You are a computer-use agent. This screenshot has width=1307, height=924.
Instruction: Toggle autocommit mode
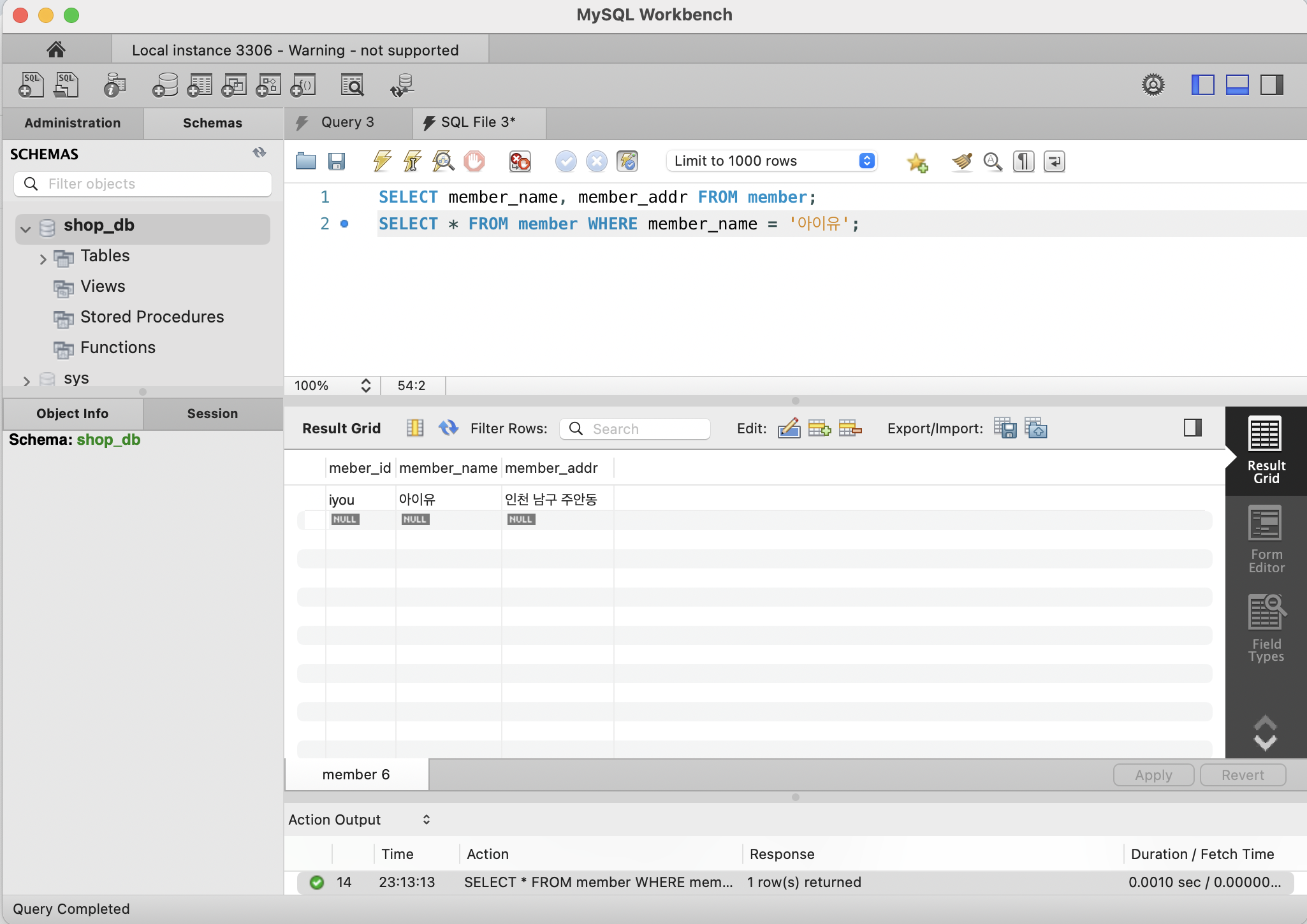[627, 161]
